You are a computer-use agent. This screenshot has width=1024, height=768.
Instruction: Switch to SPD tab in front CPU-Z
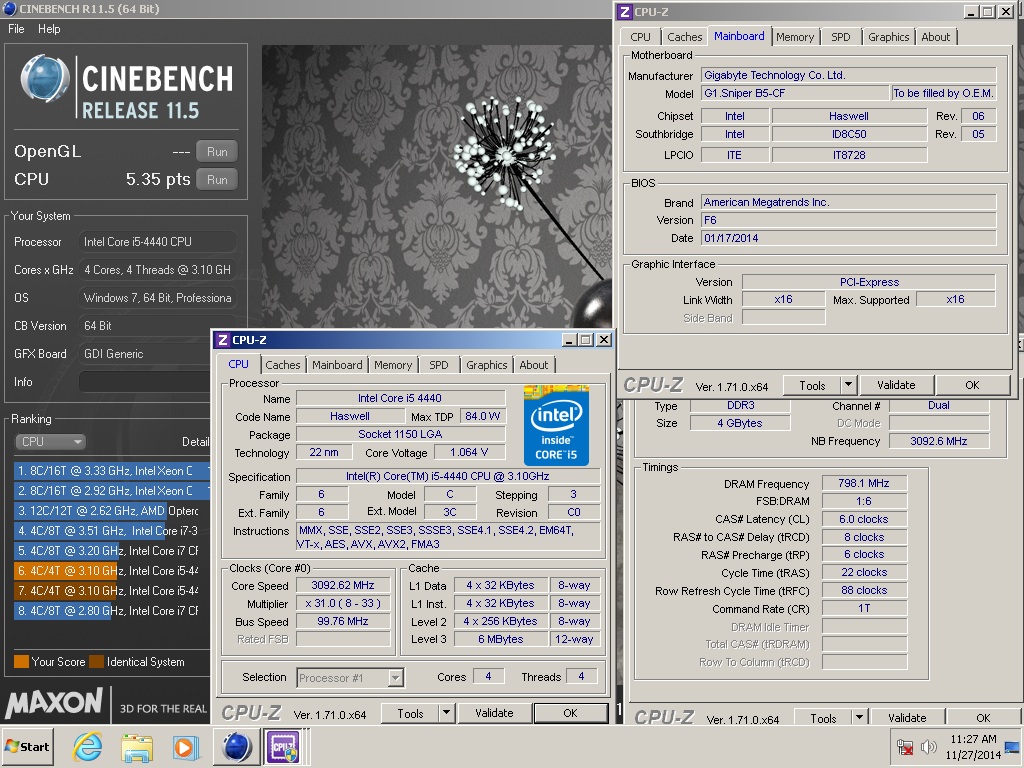click(x=439, y=365)
